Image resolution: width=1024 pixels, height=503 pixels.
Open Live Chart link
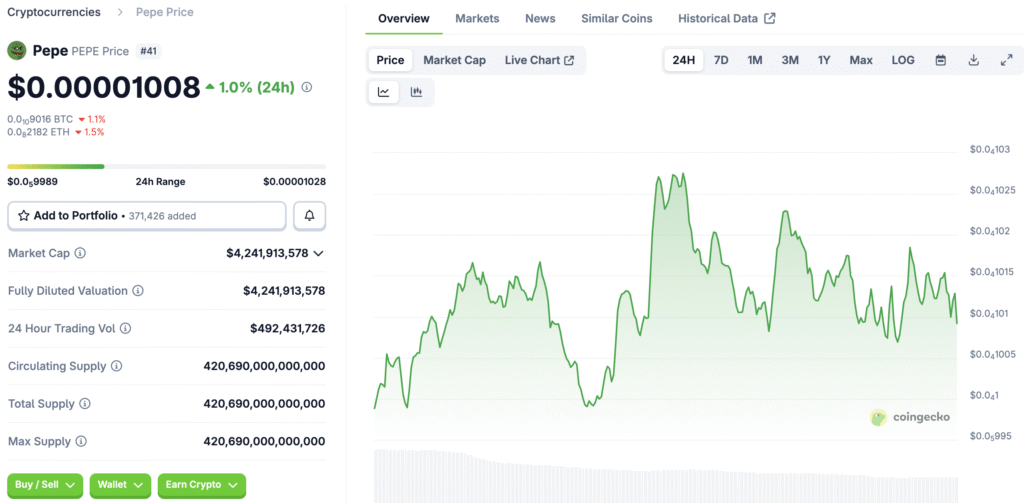pyautogui.click(x=539, y=60)
